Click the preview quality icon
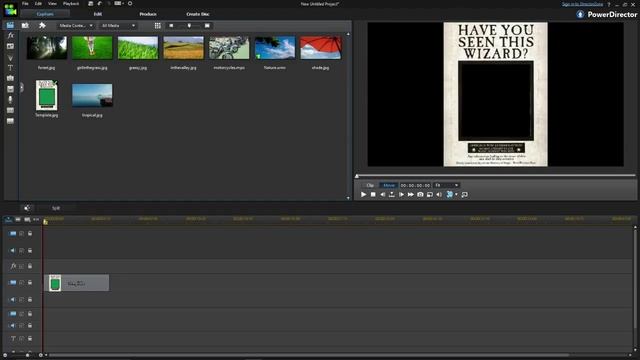Screen dimensions: 640x360 [429, 195]
